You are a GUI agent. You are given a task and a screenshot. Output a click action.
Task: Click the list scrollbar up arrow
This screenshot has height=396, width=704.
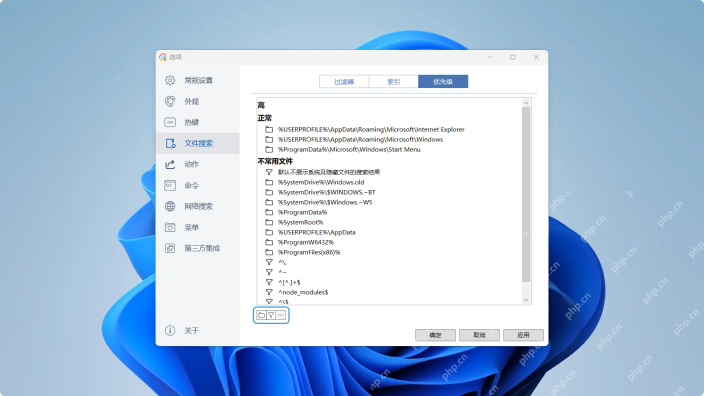pos(526,103)
